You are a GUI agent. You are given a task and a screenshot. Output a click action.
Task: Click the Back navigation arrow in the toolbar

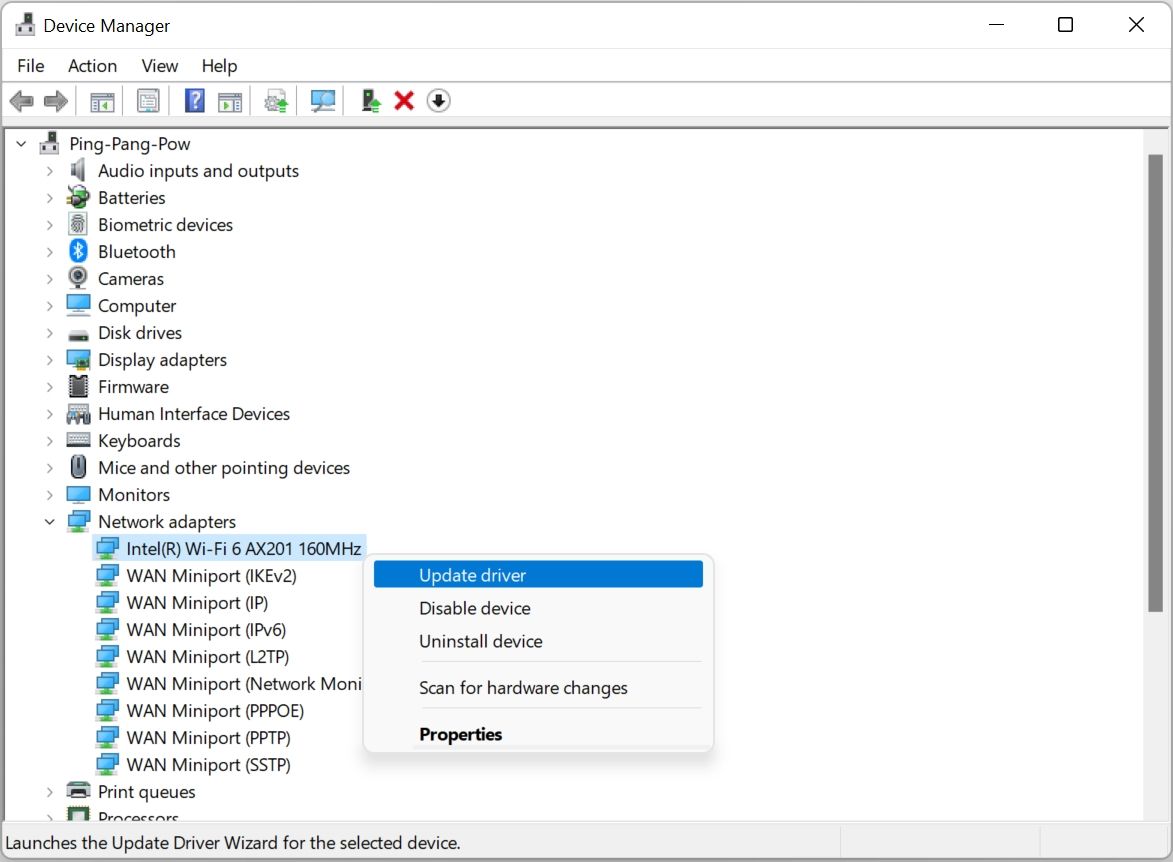pos(22,100)
